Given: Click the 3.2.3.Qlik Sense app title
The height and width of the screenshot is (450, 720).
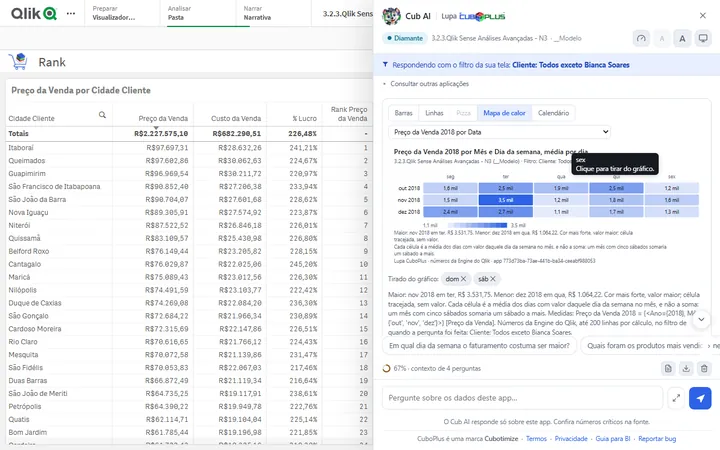Looking at the screenshot, I should [x=348, y=13].
